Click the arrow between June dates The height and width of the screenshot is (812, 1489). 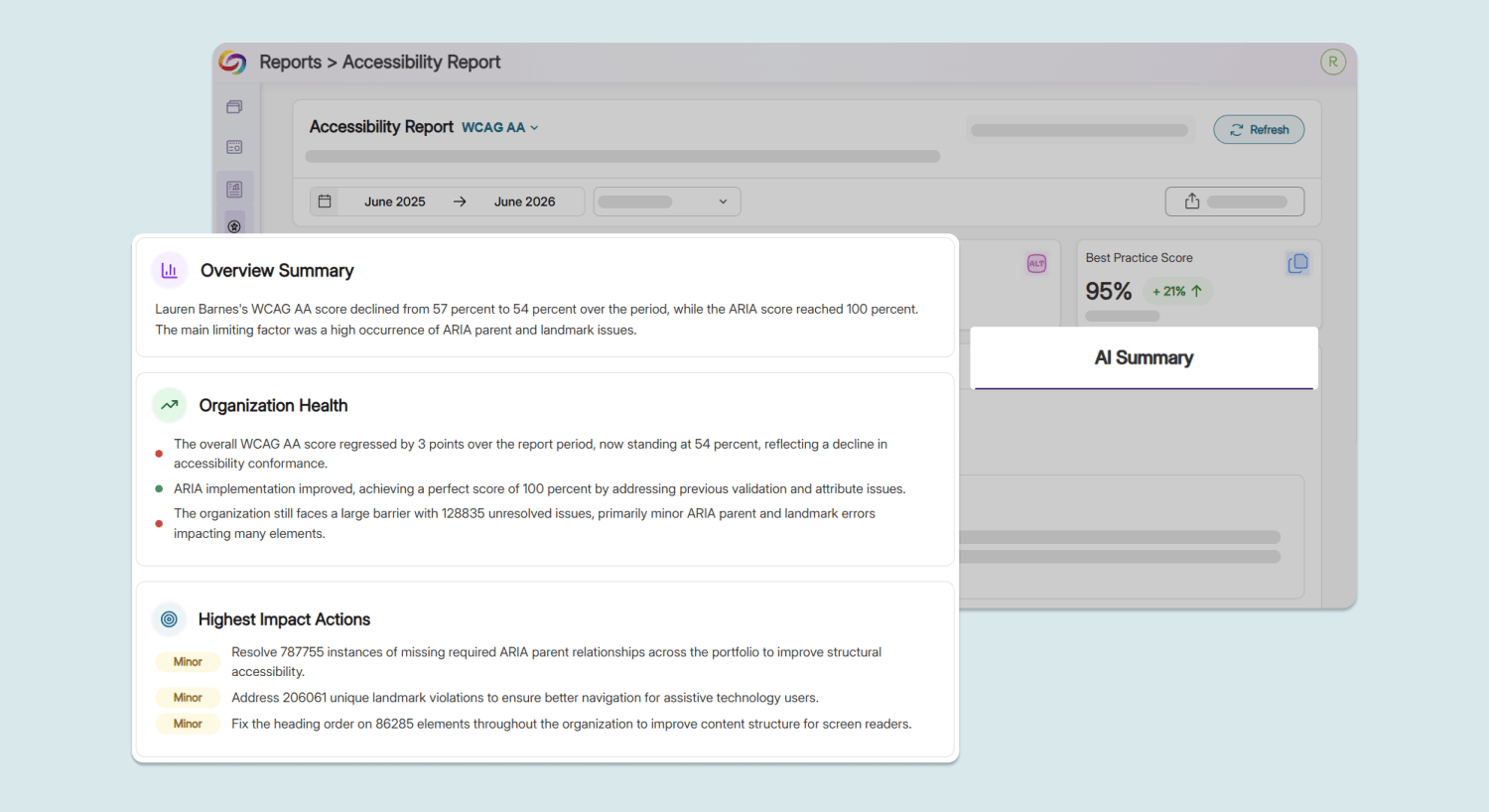[x=460, y=202]
